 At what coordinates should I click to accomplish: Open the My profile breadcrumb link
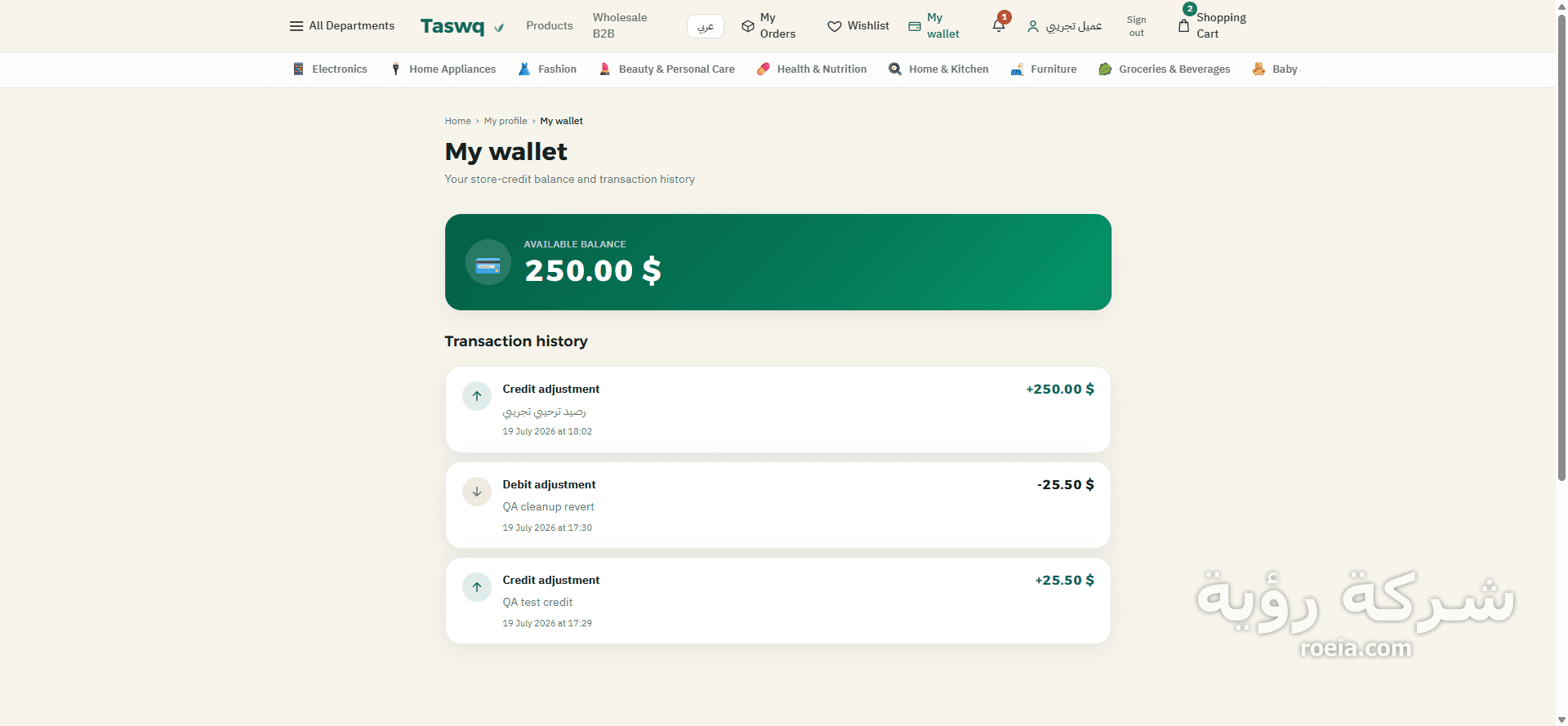point(506,121)
